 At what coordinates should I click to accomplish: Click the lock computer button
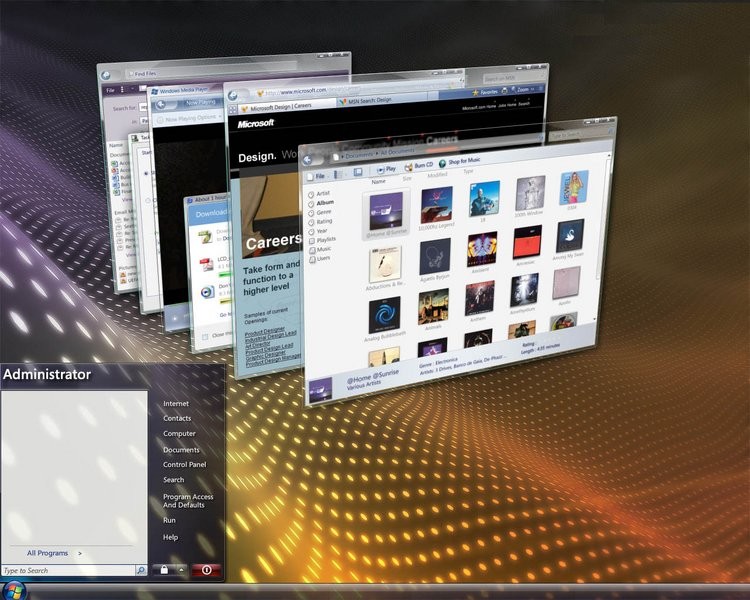(163, 570)
